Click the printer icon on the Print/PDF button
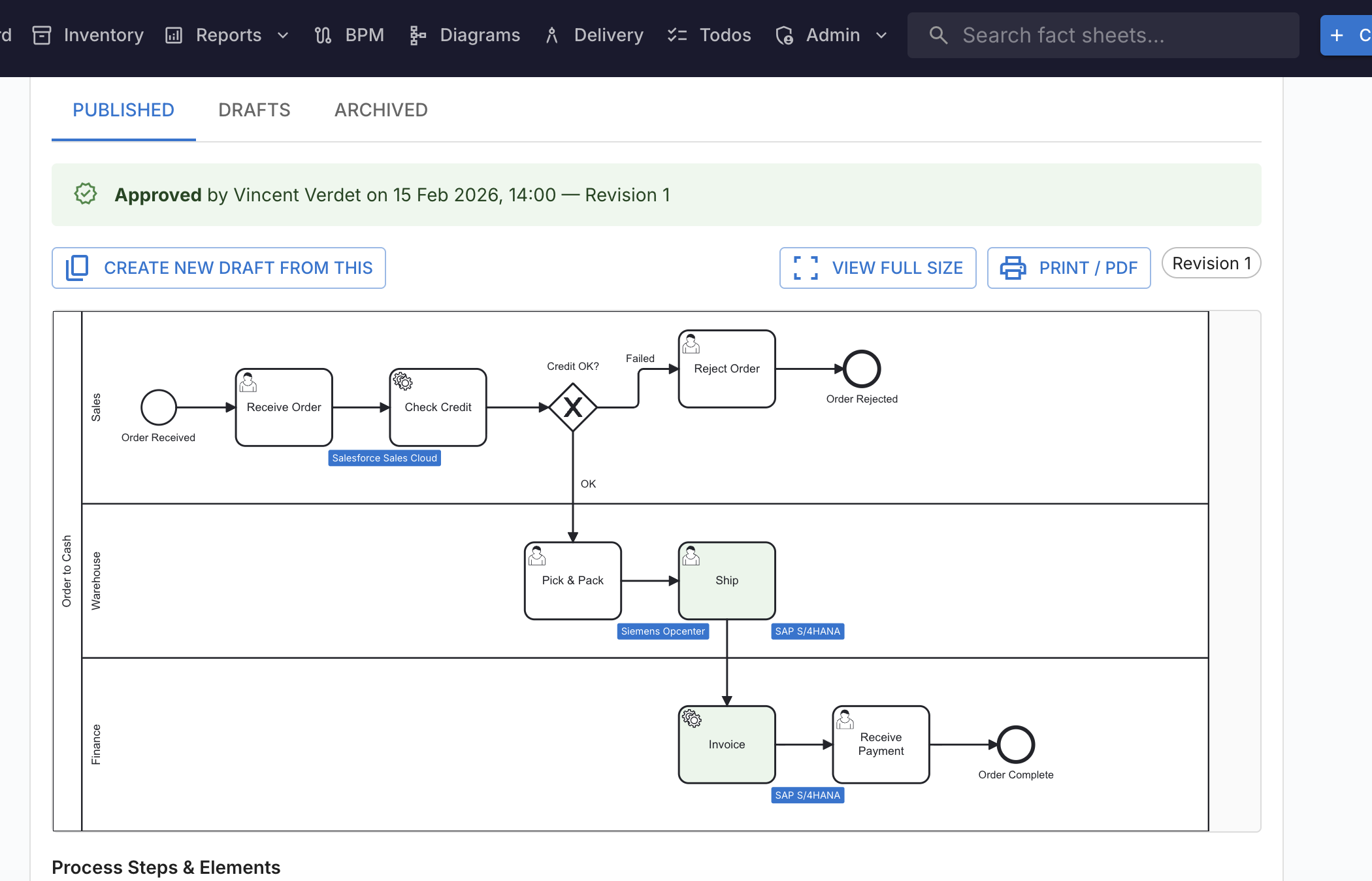 pyautogui.click(x=1013, y=268)
